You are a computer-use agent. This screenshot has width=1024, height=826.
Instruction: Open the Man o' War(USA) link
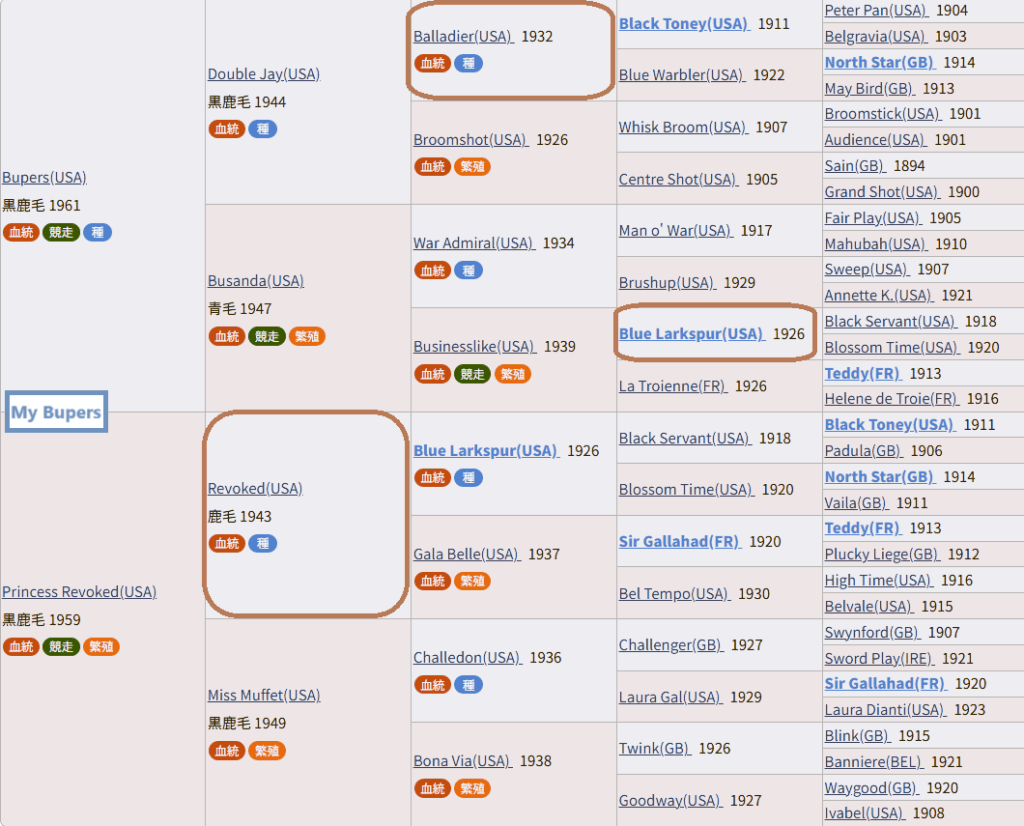[x=676, y=230]
